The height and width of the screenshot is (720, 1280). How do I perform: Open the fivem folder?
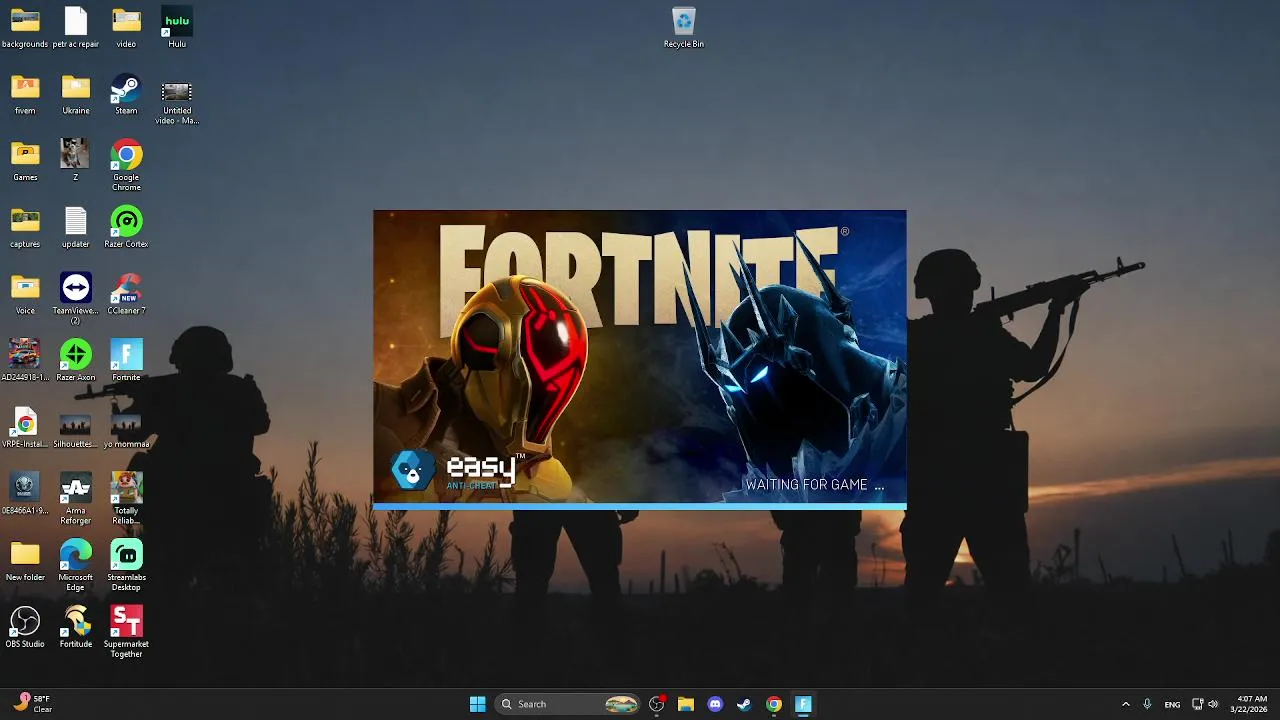tap(25, 95)
